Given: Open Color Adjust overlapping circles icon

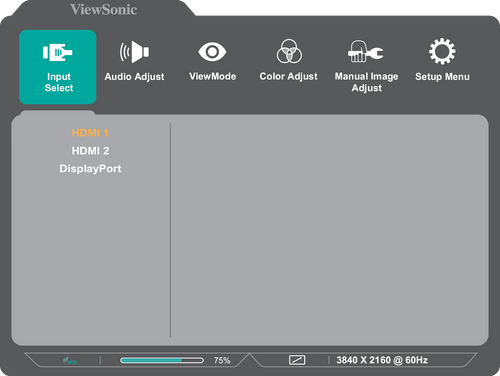Looking at the screenshot, I should point(289,51).
